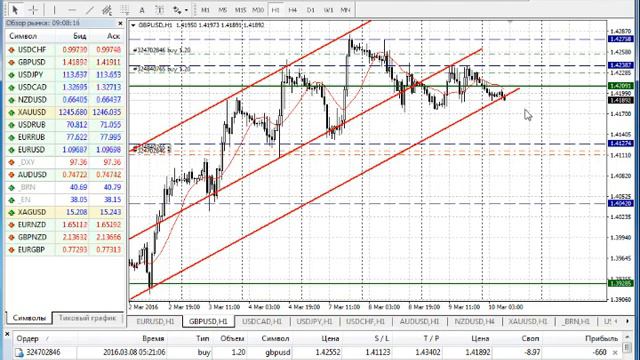The width and height of the screenshot is (640, 360).
Task: Select the Text Label tool
Action: (160, 9)
